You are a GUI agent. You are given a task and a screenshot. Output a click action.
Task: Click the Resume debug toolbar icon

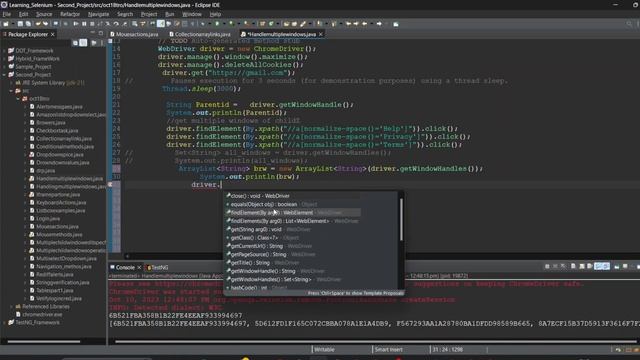click(x=76, y=24)
